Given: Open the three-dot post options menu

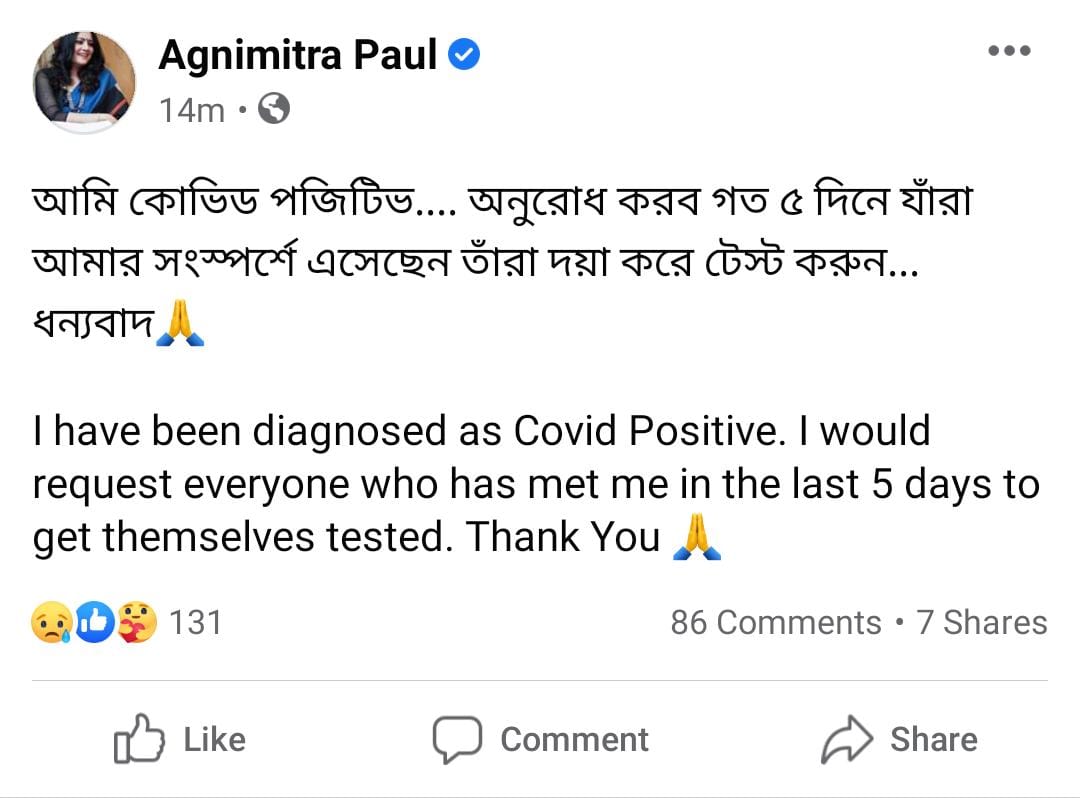Looking at the screenshot, I should [x=1009, y=50].
